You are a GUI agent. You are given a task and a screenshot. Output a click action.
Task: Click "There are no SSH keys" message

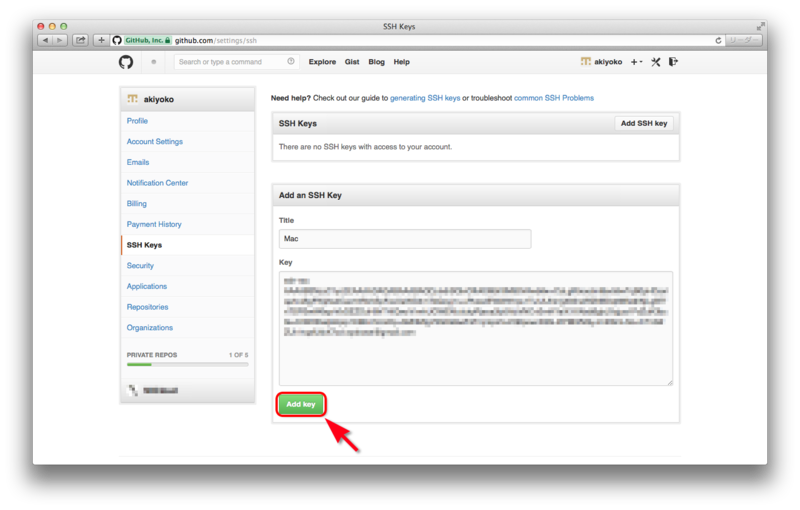click(x=365, y=147)
